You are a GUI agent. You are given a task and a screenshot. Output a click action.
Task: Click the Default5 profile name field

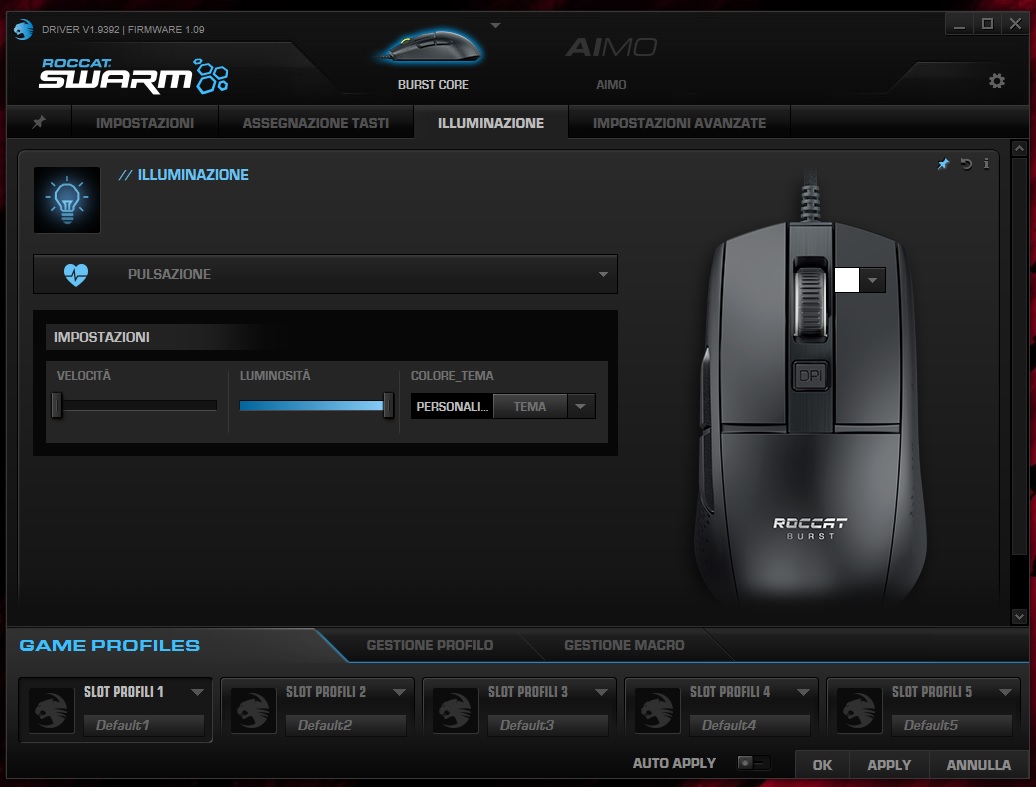(952, 725)
